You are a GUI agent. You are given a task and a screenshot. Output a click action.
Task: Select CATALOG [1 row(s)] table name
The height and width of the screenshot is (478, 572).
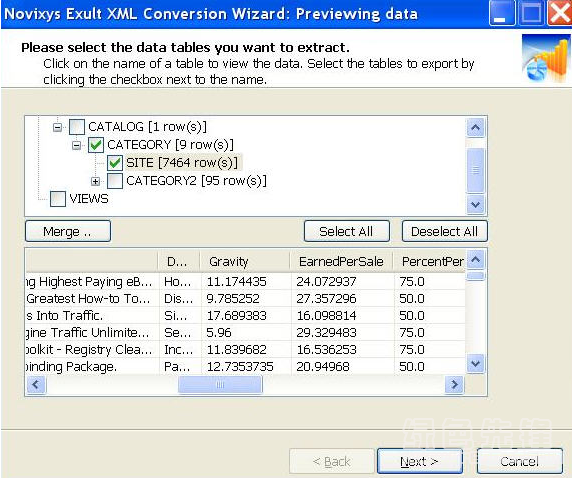147,127
